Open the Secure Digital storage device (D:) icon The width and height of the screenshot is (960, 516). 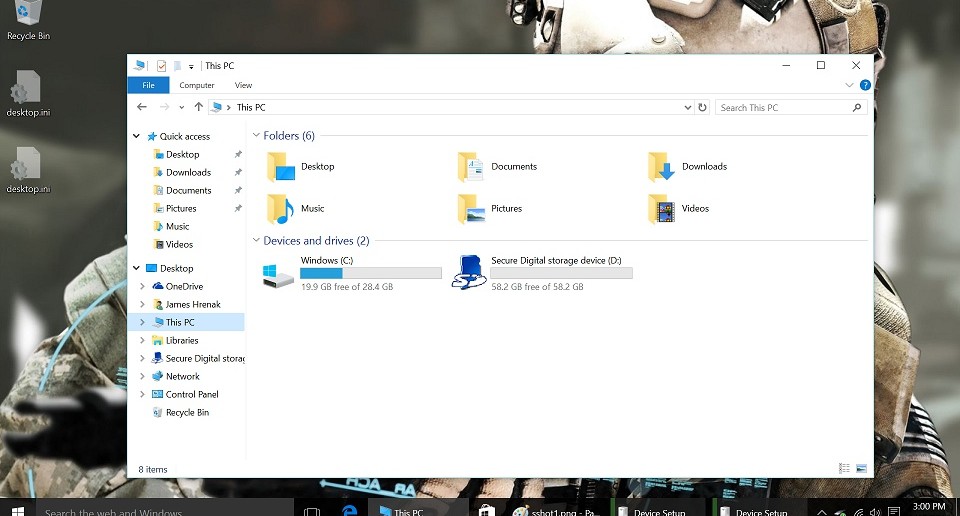468,272
